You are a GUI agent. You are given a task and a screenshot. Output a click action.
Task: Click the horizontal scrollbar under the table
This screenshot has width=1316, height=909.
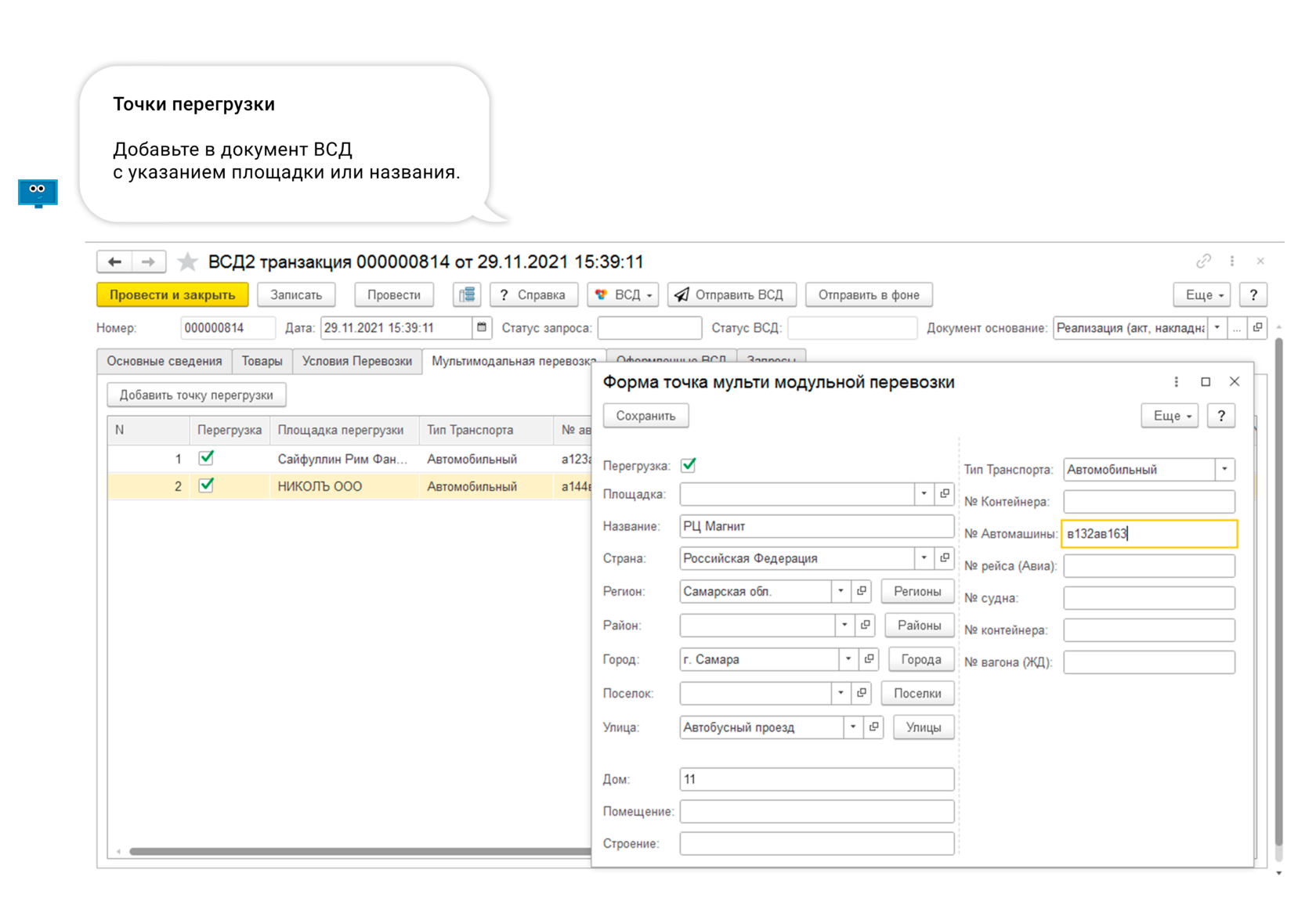coord(360,851)
